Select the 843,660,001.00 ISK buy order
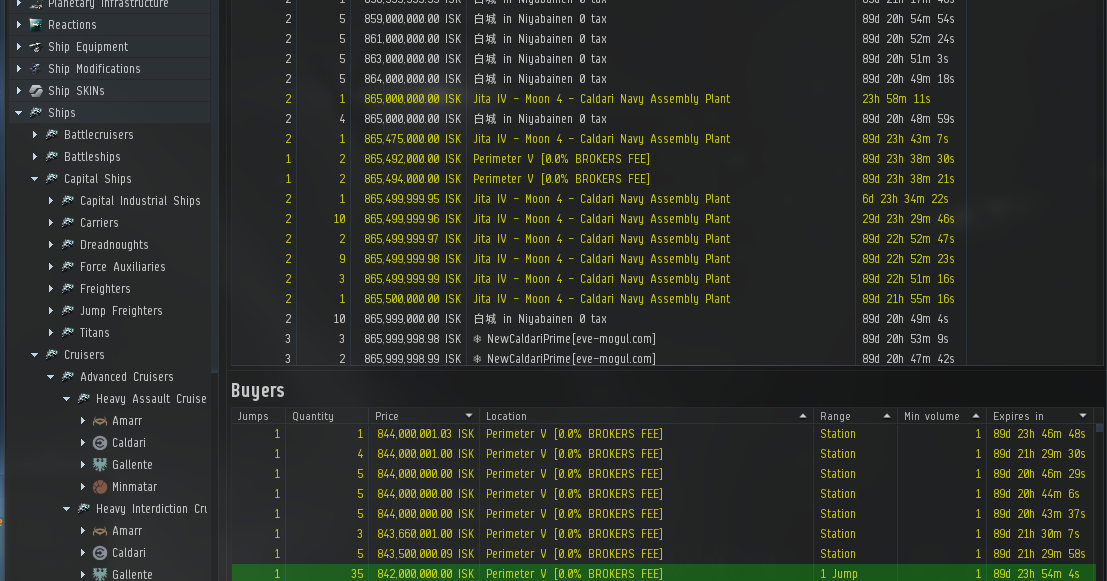 pyautogui.click(x=664, y=534)
